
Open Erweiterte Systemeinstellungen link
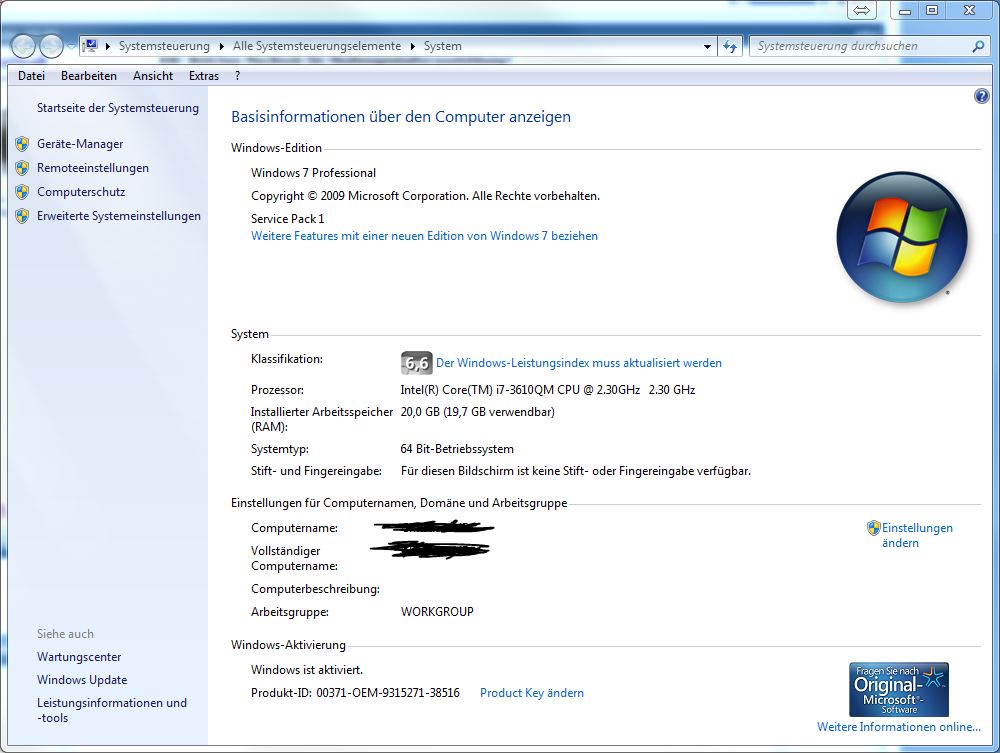(119, 216)
